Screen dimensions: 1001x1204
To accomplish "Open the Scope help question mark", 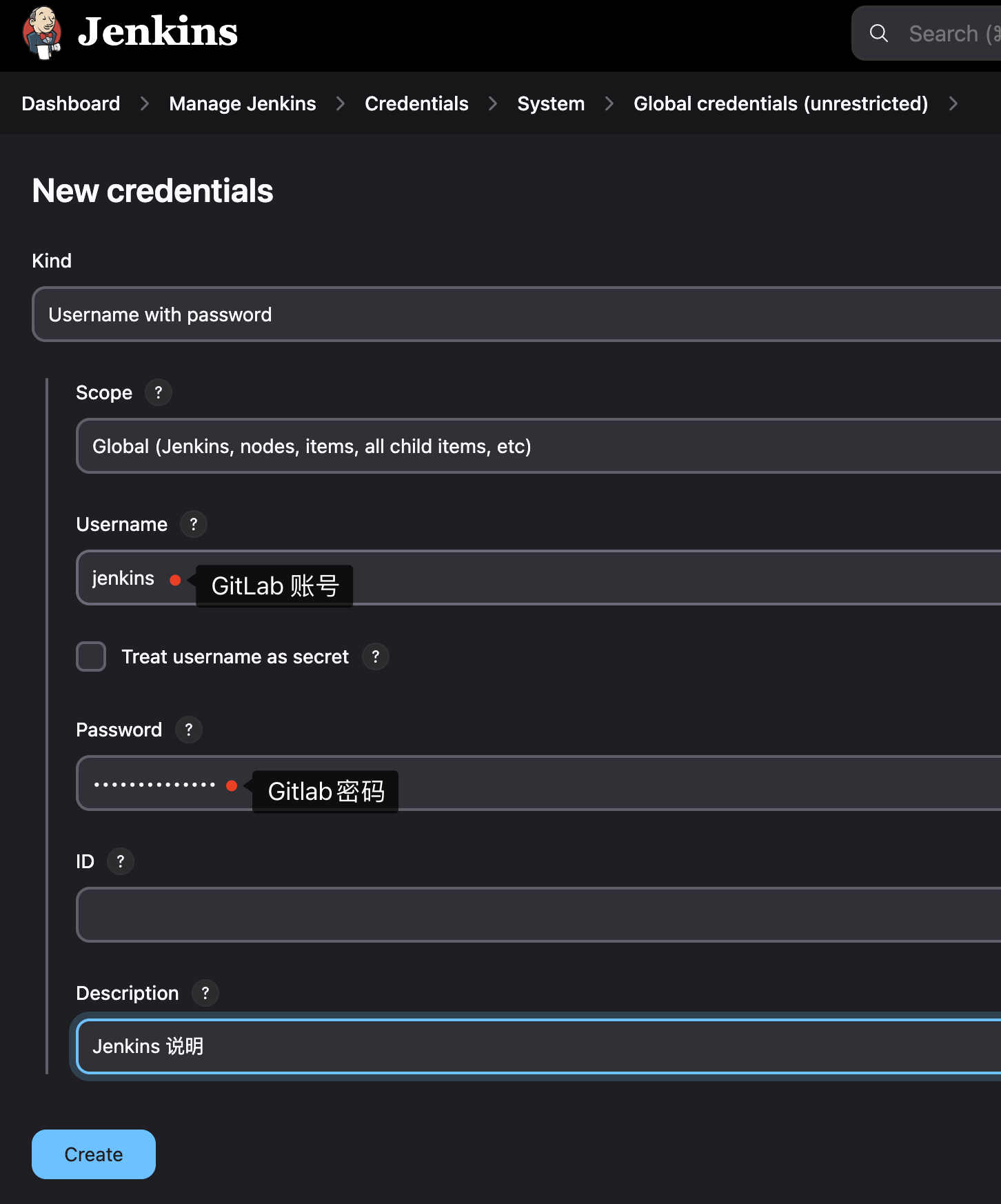I will pyautogui.click(x=159, y=392).
